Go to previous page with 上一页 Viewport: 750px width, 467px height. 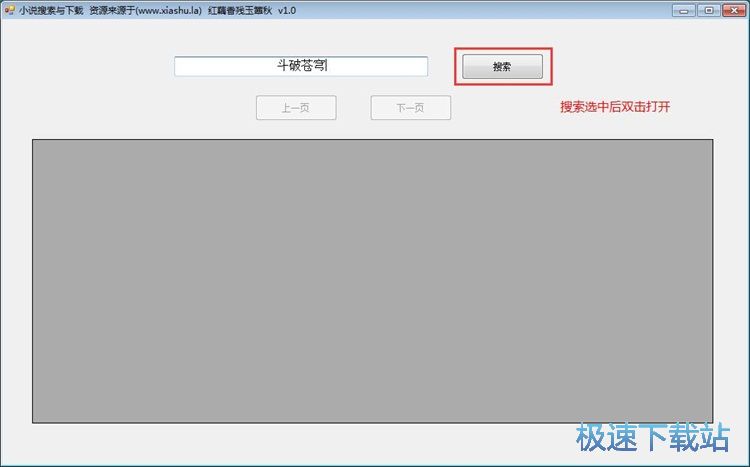pyautogui.click(x=296, y=108)
